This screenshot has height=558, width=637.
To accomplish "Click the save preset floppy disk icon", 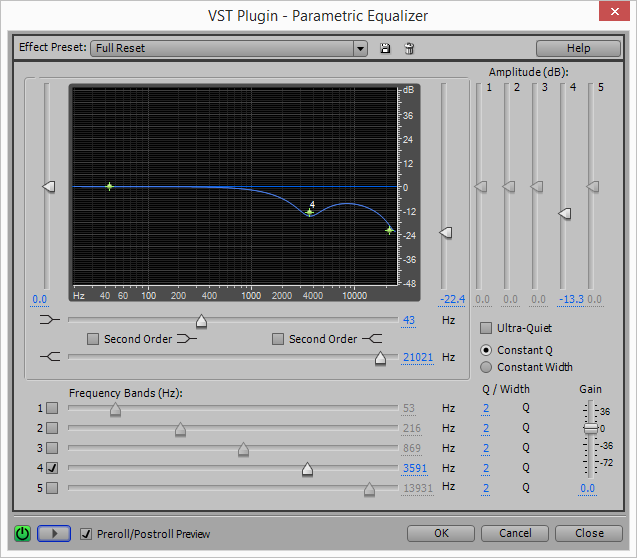I will coord(385,48).
